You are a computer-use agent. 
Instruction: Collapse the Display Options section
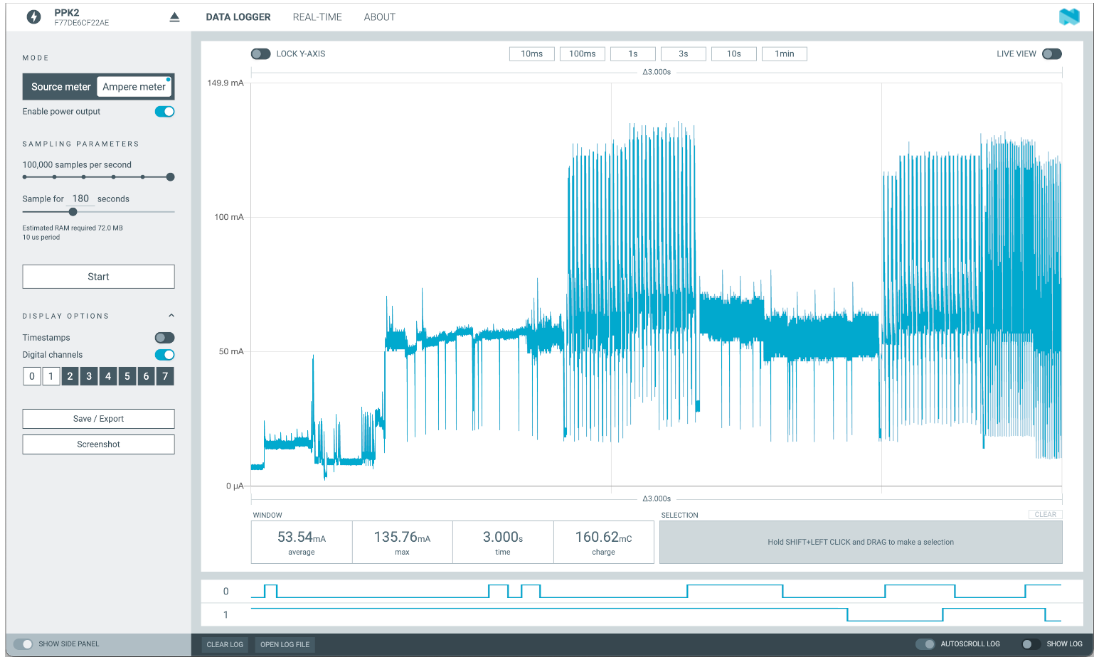(170, 316)
